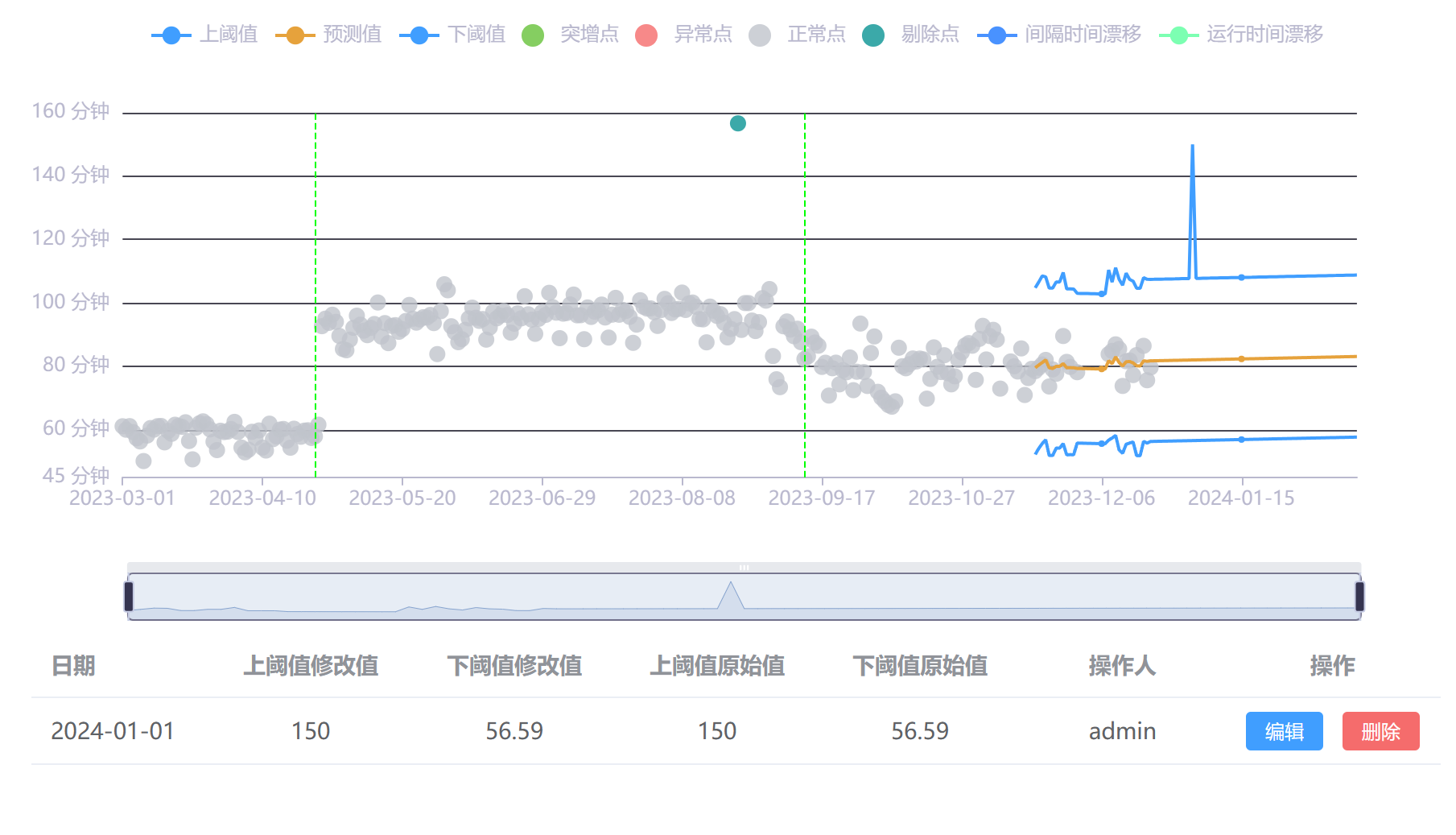
Task: Click the 下阈值修改值 column header
Action: tap(514, 666)
